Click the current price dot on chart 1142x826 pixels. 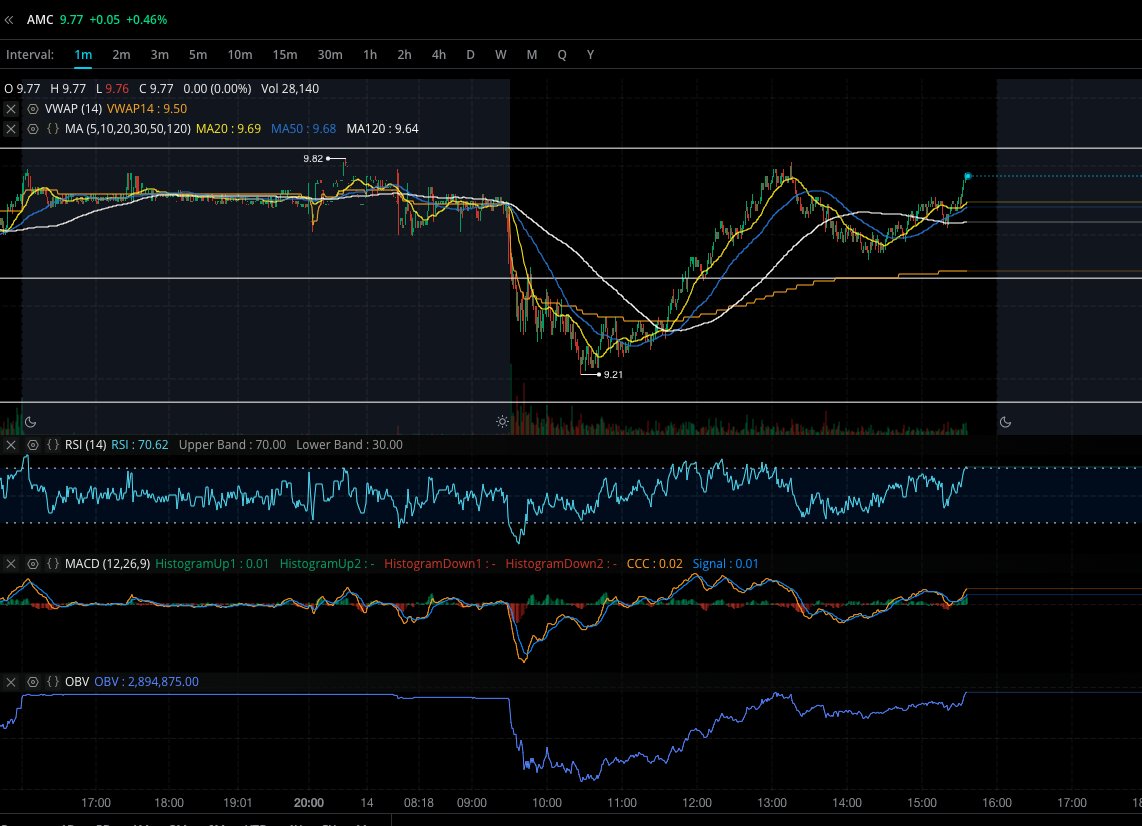point(967,176)
